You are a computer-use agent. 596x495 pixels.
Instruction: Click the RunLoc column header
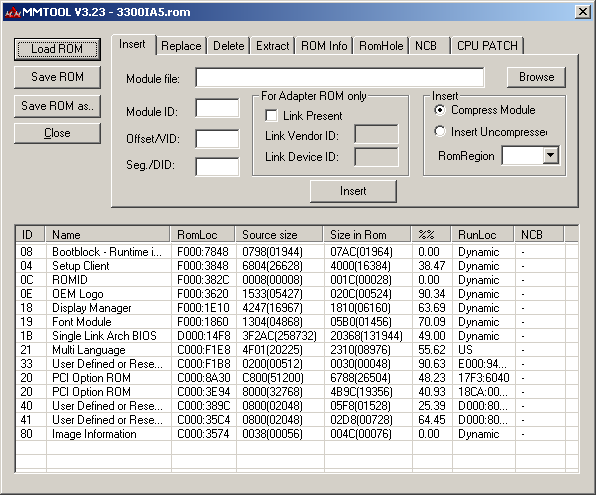click(x=483, y=235)
